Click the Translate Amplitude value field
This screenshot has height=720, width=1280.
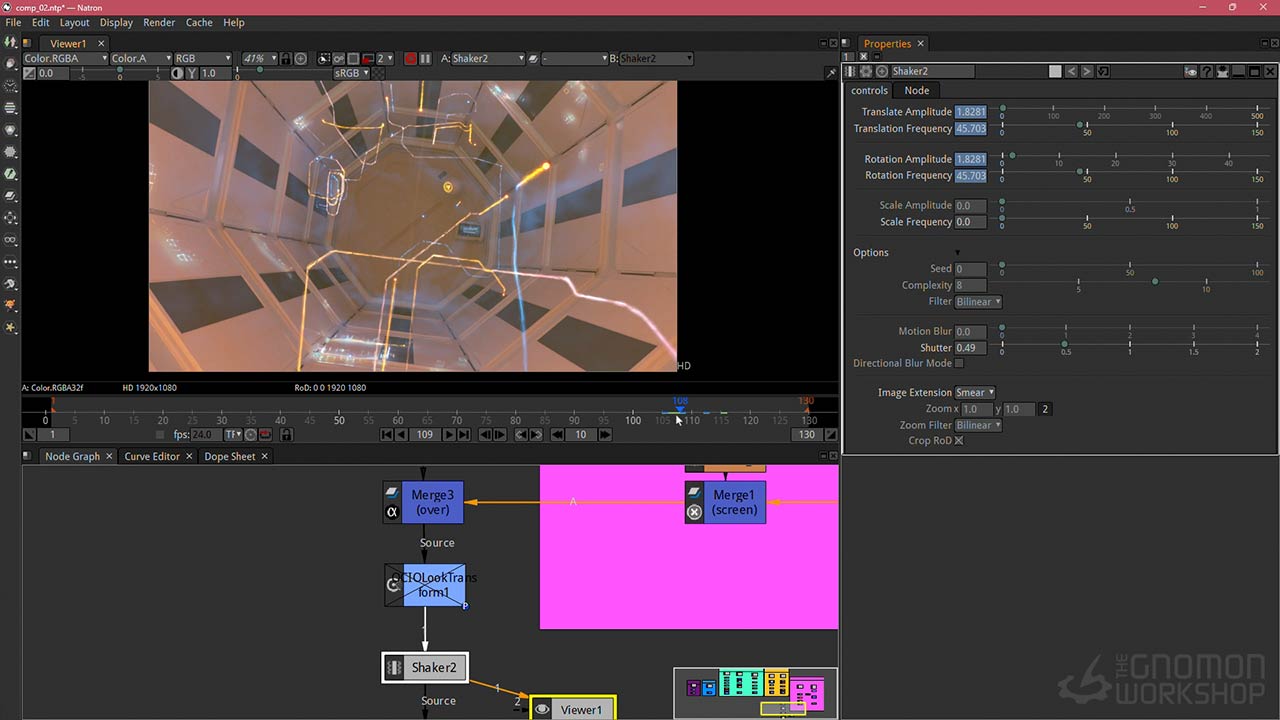pyautogui.click(x=970, y=112)
